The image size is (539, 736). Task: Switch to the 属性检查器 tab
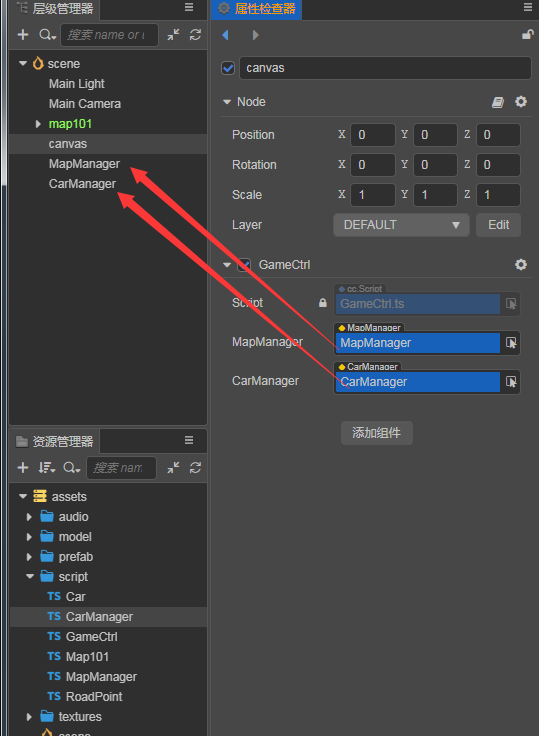click(257, 9)
